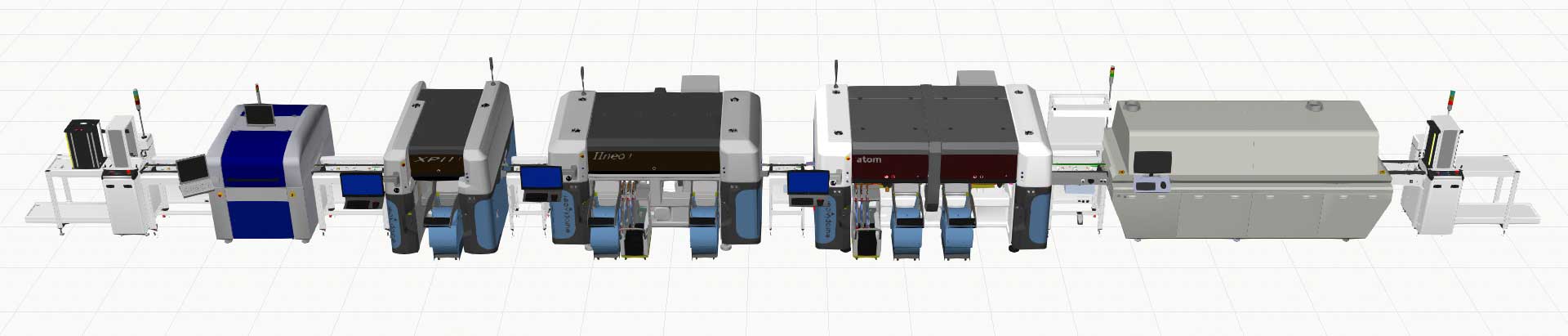Click the antenna on the XPii machine
The image size is (1568, 336).
point(491,69)
